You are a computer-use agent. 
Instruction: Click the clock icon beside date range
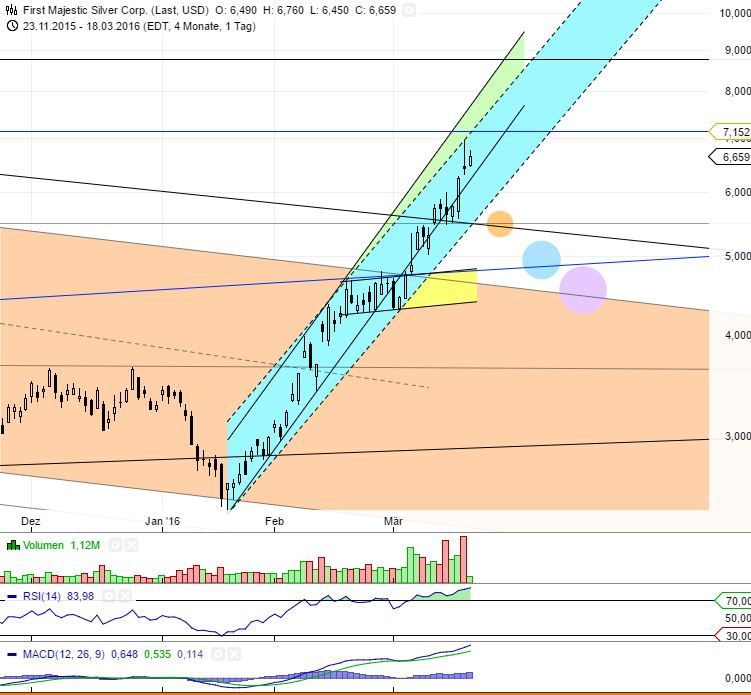pyautogui.click(x=11, y=26)
